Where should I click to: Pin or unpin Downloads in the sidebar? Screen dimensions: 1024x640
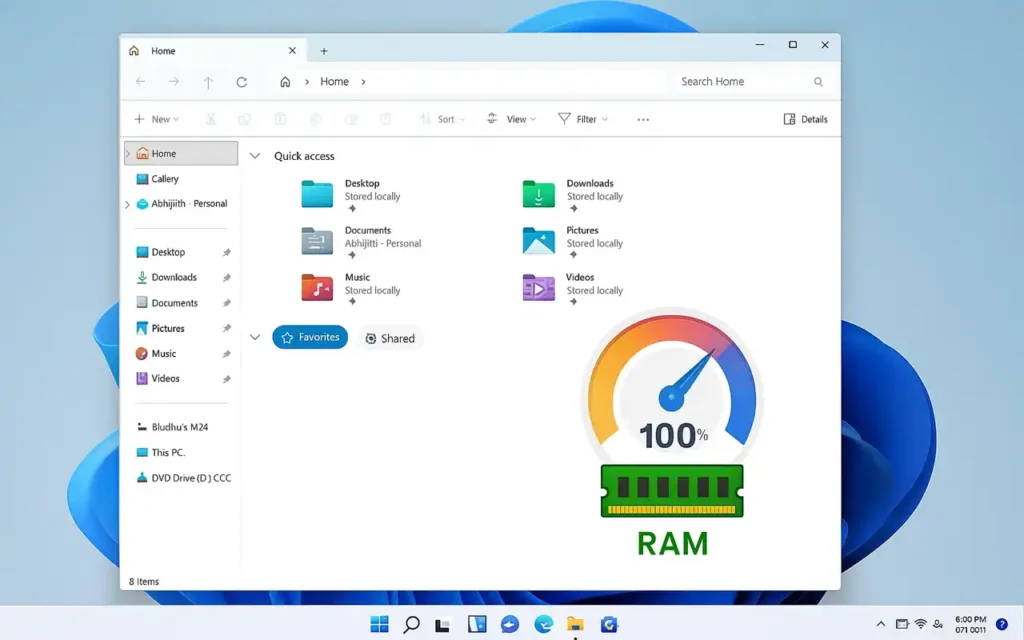[228, 277]
